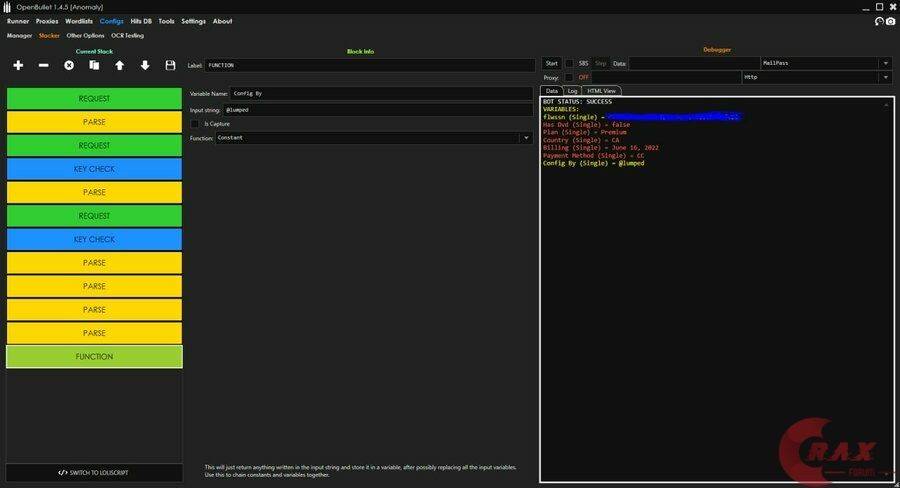Toggle the SBS checkbox in the debugger
The width and height of the screenshot is (900, 488).
click(569, 63)
